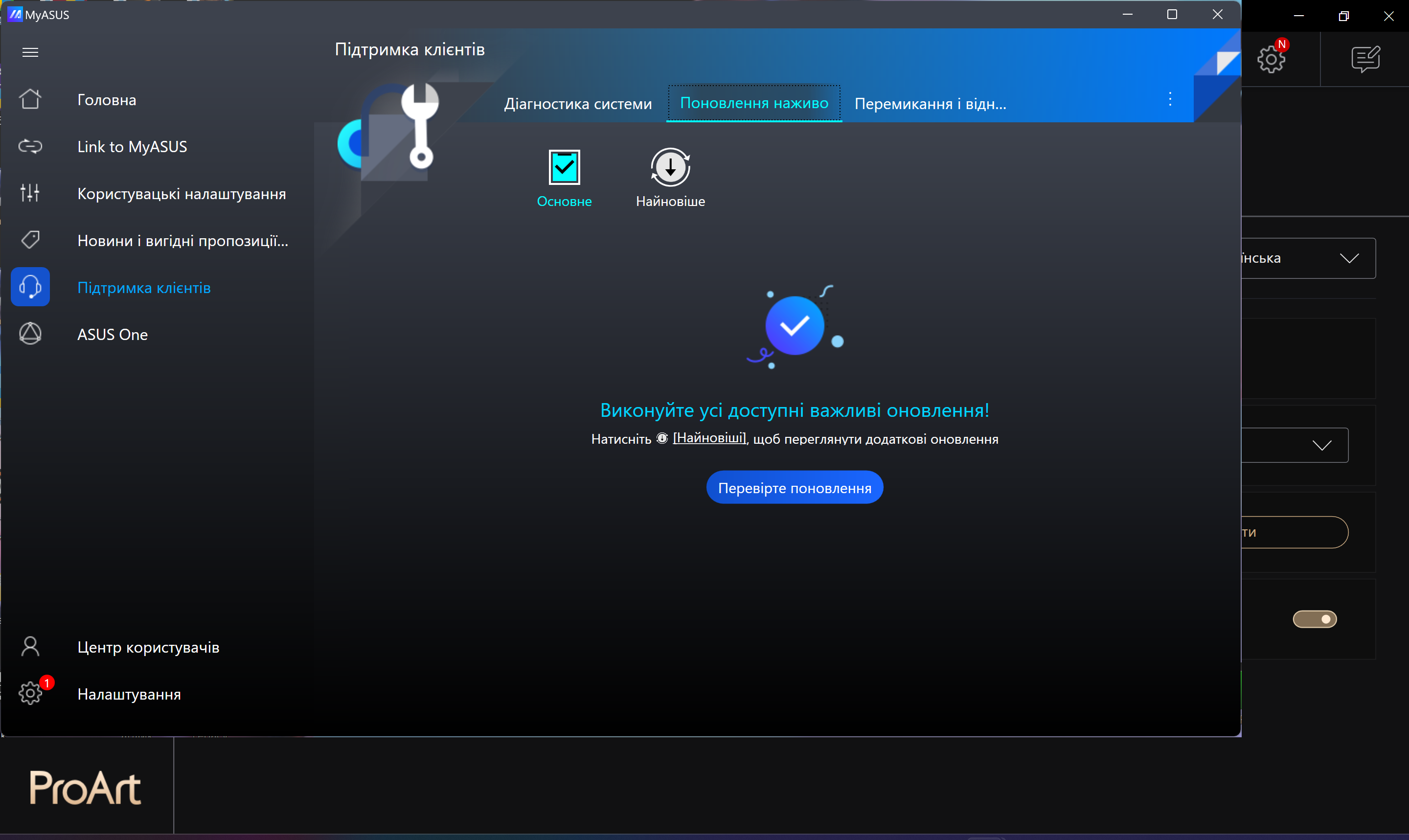
Task: Switch to Діагностика системи tab
Action: click(577, 104)
